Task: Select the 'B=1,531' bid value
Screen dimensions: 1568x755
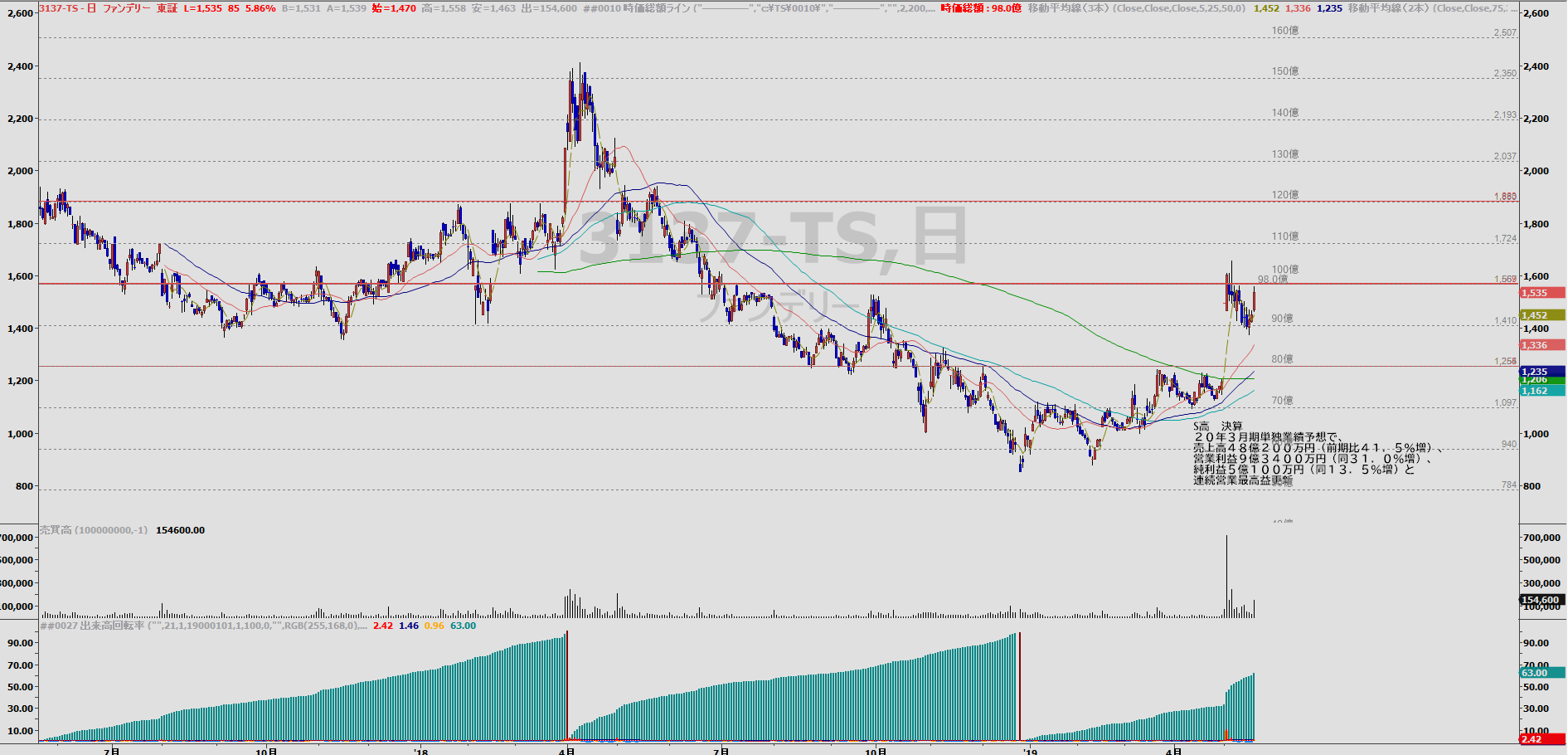Action: [301, 7]
